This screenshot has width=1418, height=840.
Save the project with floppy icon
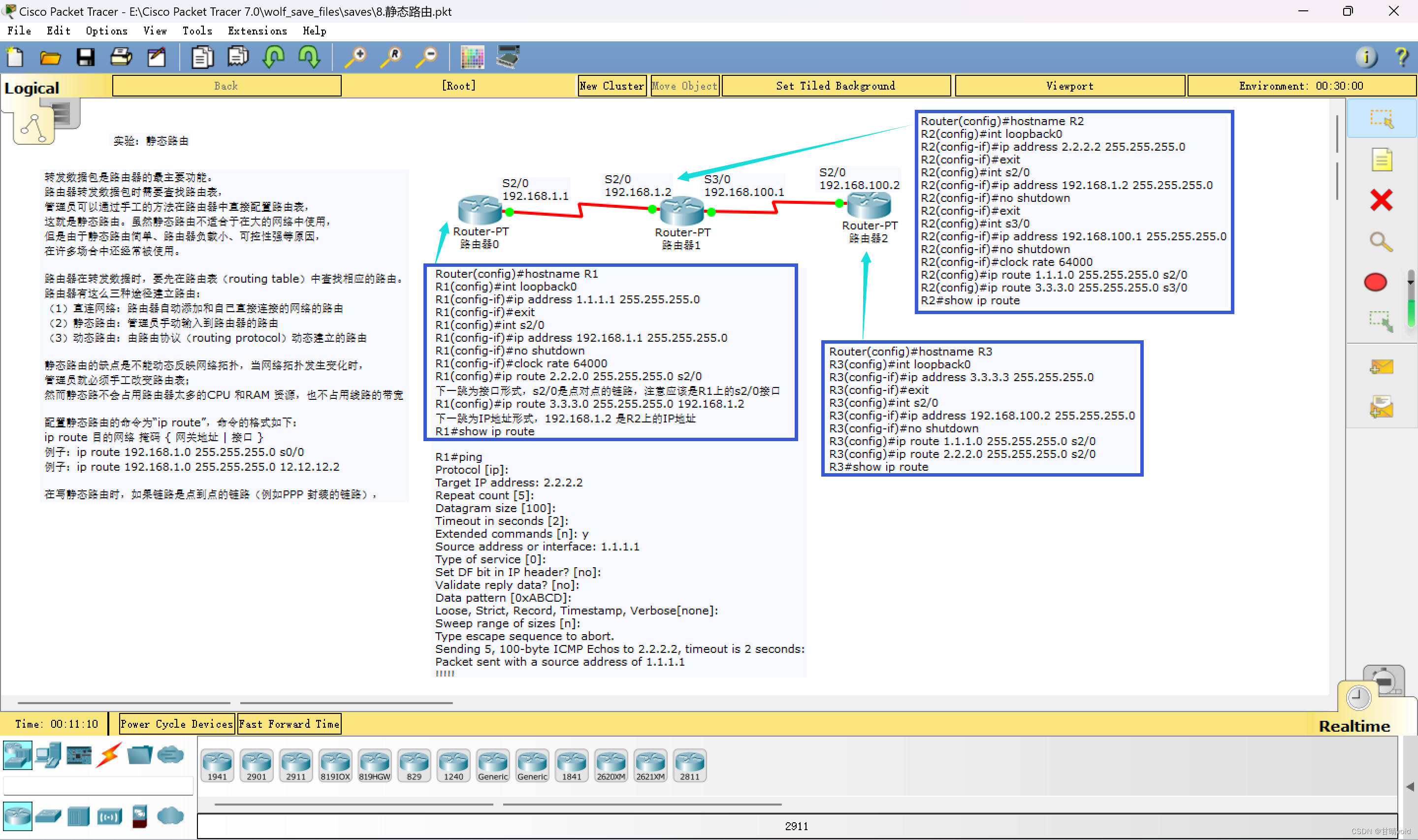click(86, 57)
